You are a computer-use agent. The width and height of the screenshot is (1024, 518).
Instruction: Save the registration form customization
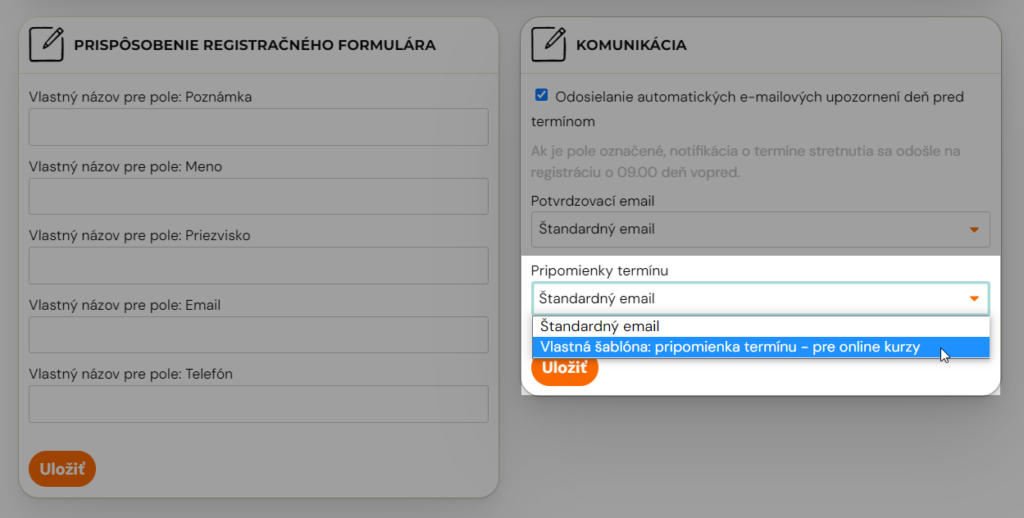pos(62,469)
